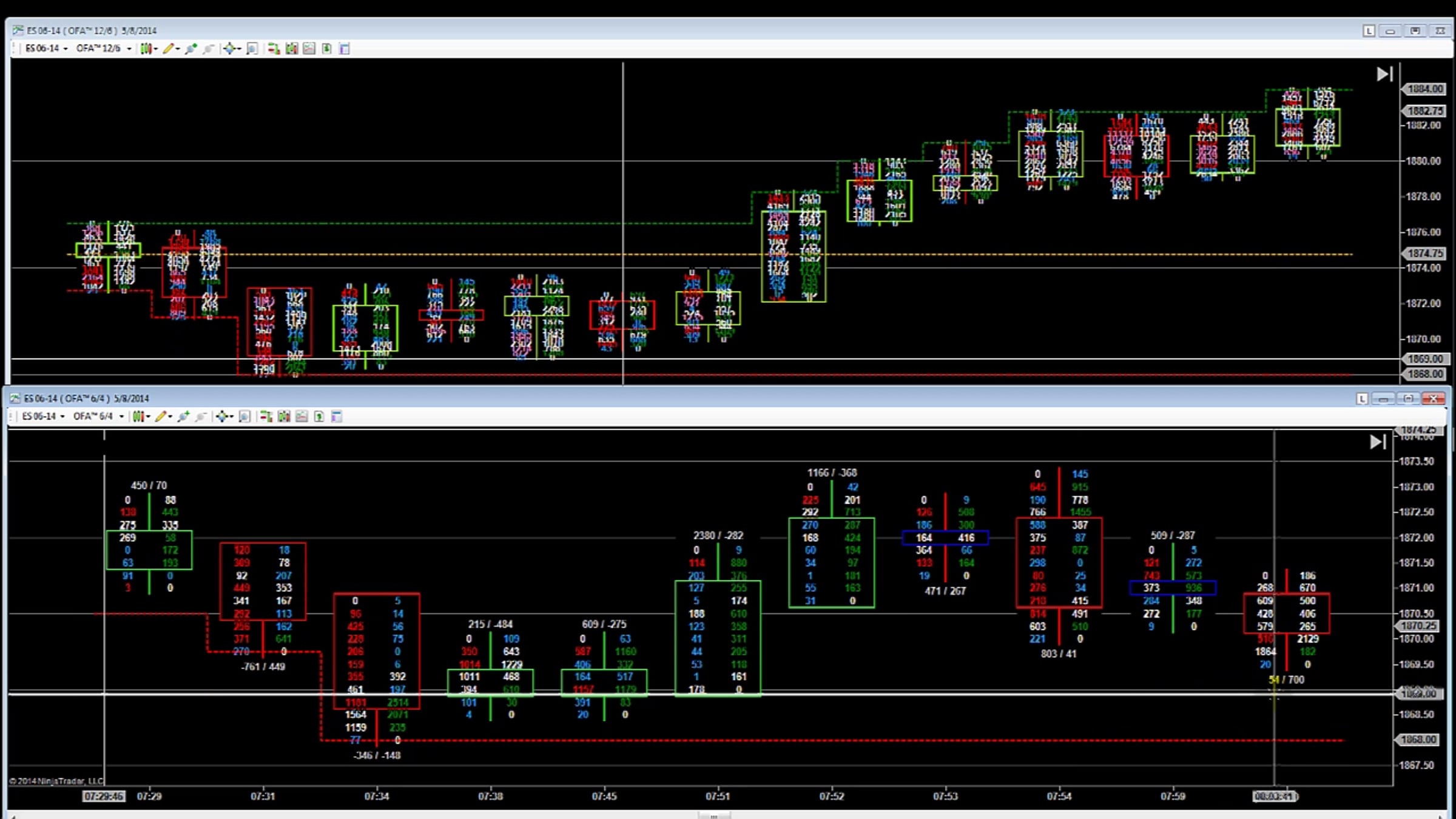Open properties icon in bottom chart toolbar

(x=337, y=416)
